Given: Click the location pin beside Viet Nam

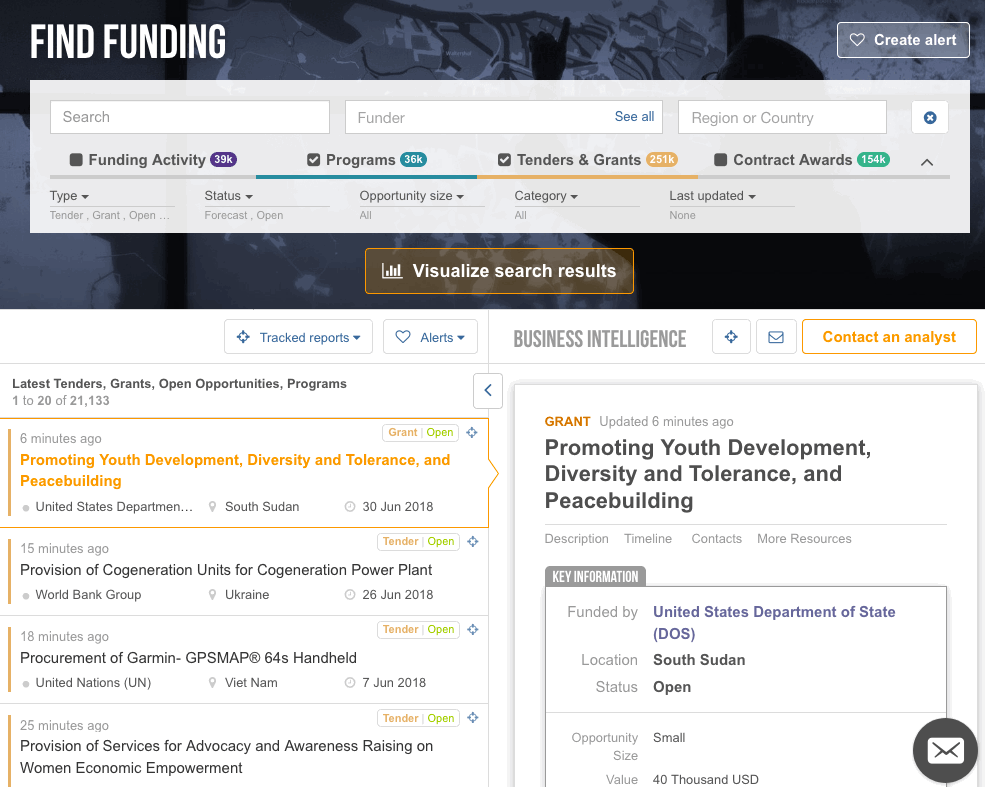Looking at the screenshot, I should [212, 682].
